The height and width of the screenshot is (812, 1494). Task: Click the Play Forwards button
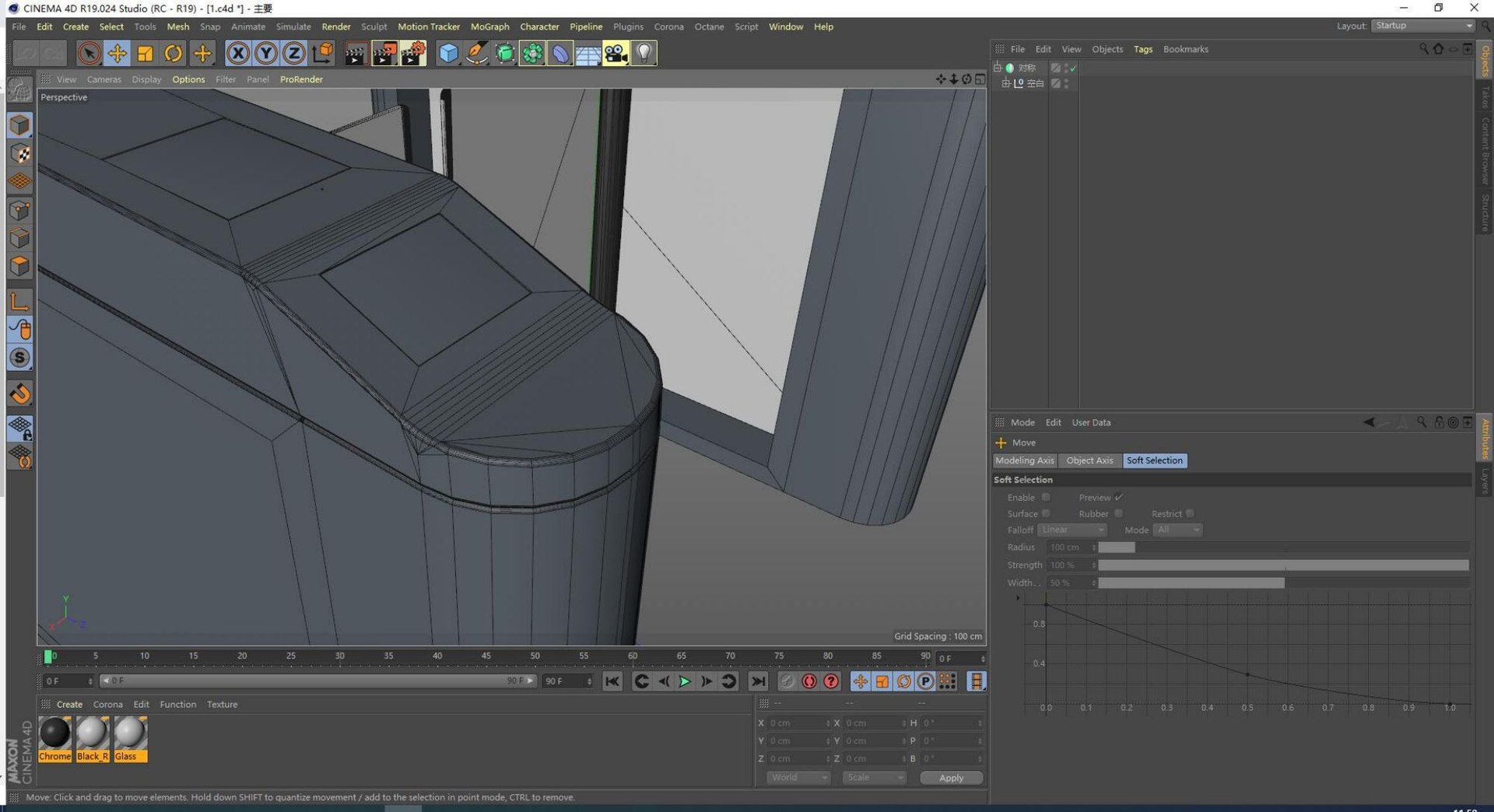(x=685, y=681)
